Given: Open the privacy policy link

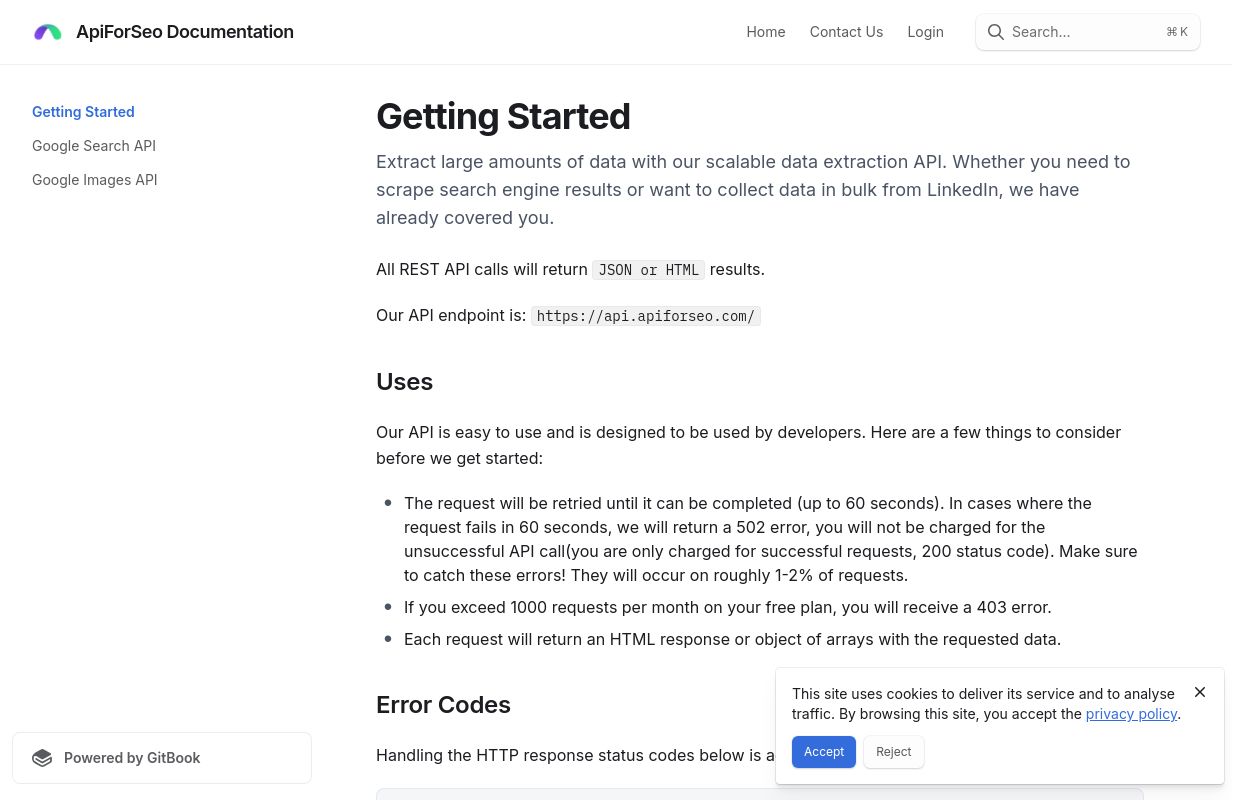Looking at the screenshot, I should (x=1131, y=714).
